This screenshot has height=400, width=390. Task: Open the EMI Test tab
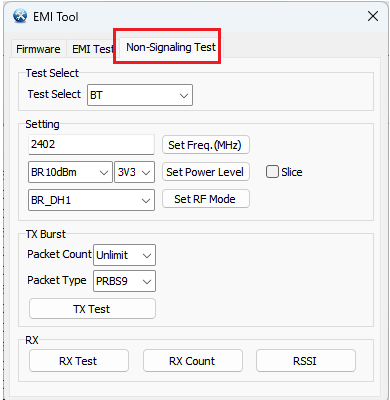[93, 49]
